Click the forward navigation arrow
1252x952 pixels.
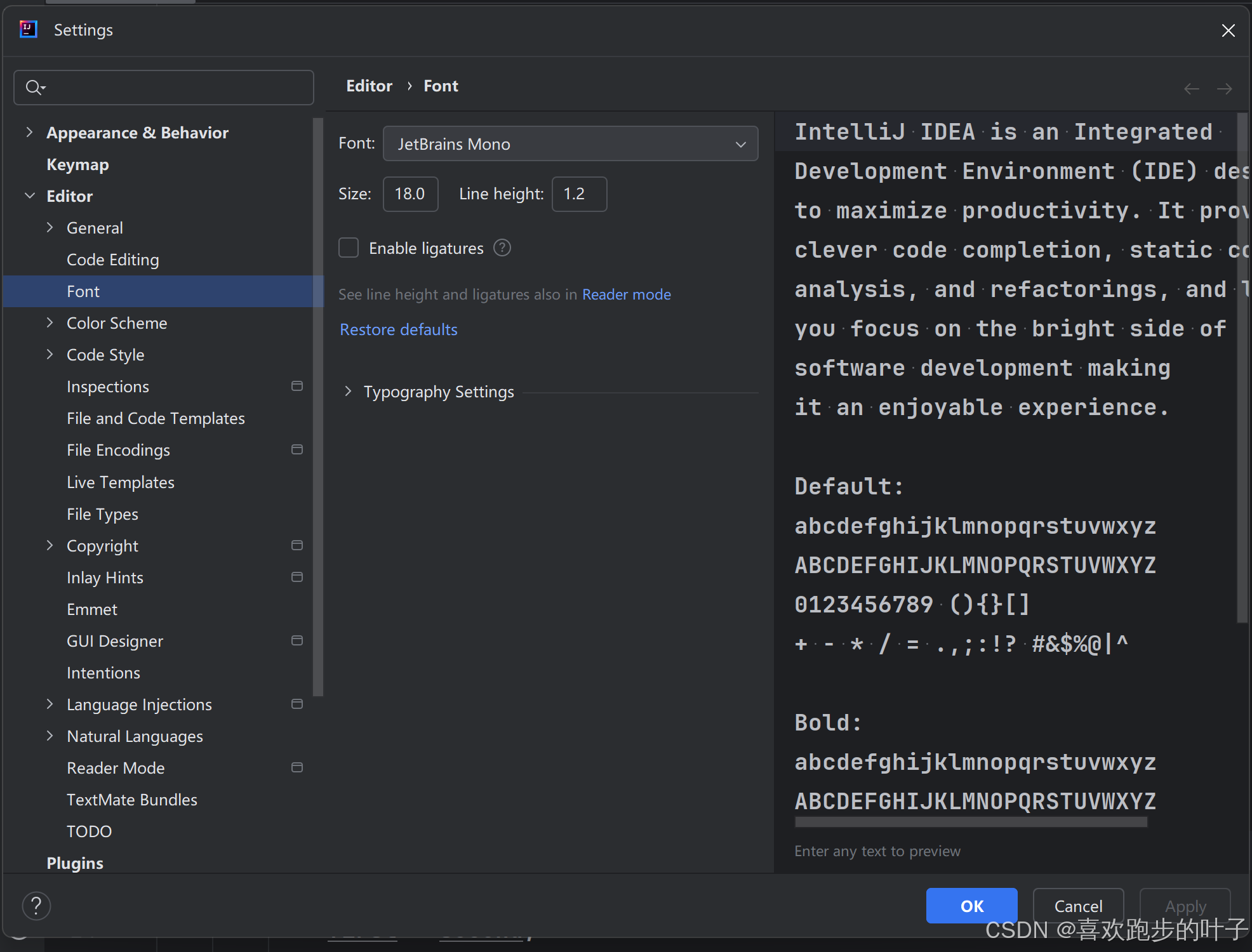(x=1224, y=89)
